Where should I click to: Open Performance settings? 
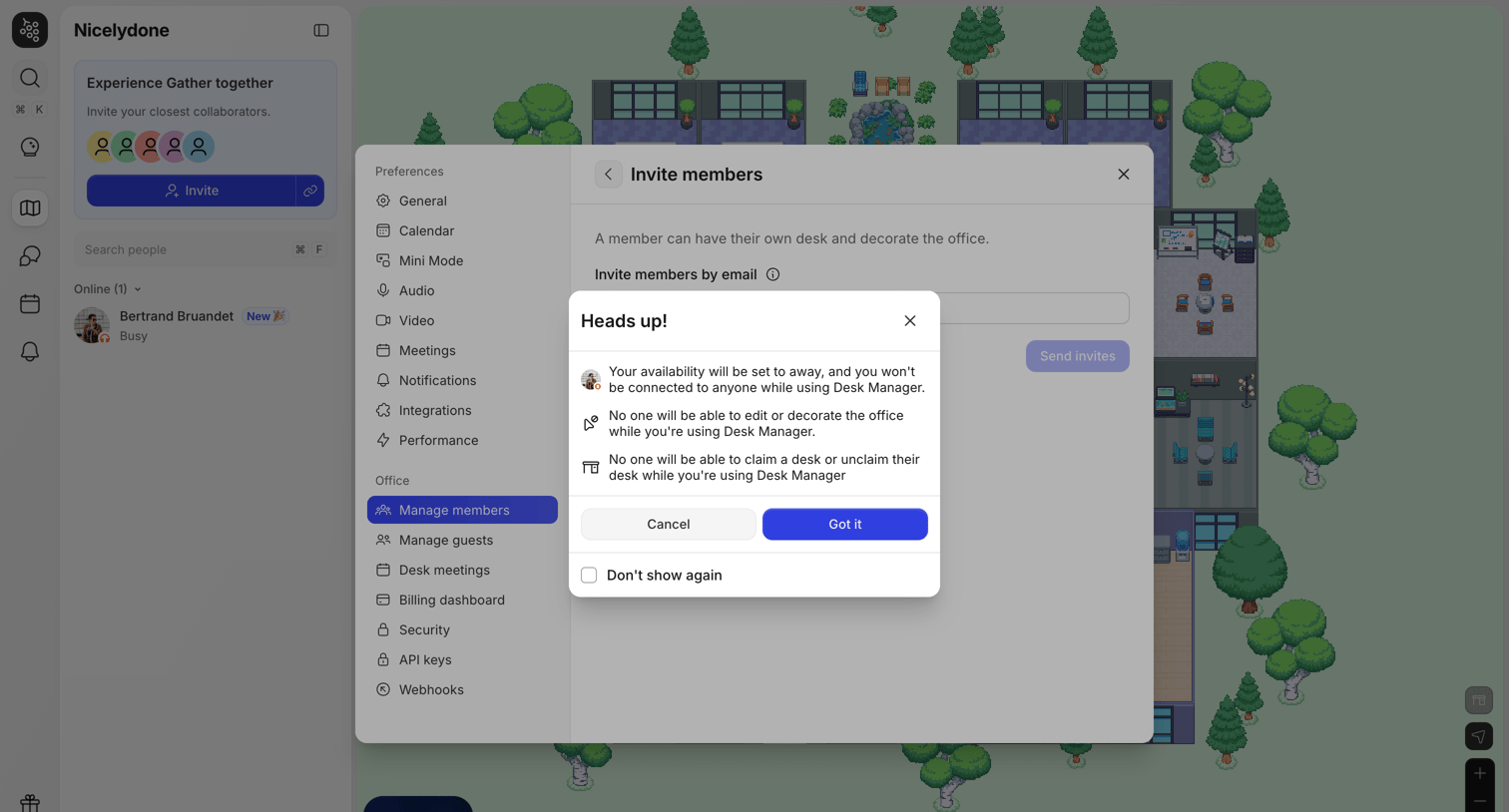[462, 440]
